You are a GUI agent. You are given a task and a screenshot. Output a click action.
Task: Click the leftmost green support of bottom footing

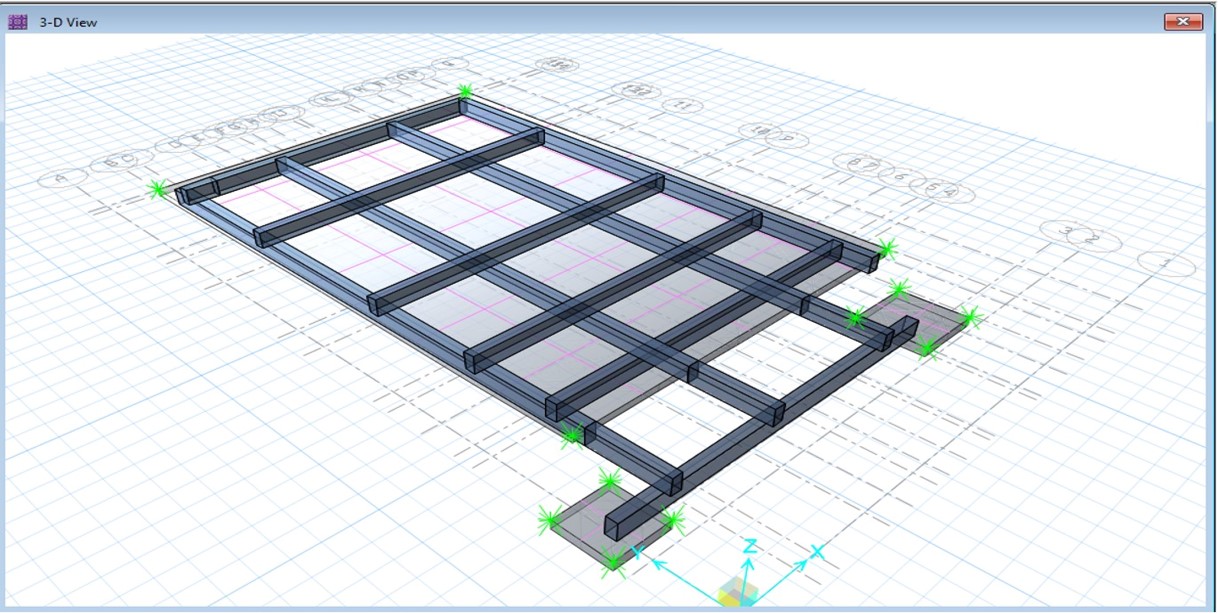point(548,519)
